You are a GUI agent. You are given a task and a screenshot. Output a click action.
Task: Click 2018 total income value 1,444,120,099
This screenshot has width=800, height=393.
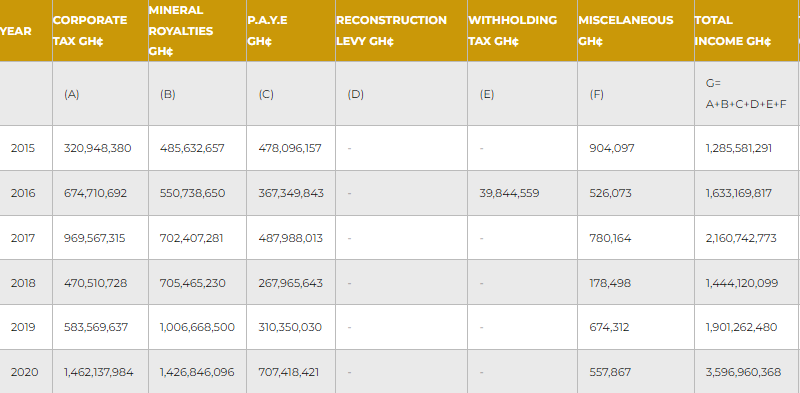(x=742, y=283)
